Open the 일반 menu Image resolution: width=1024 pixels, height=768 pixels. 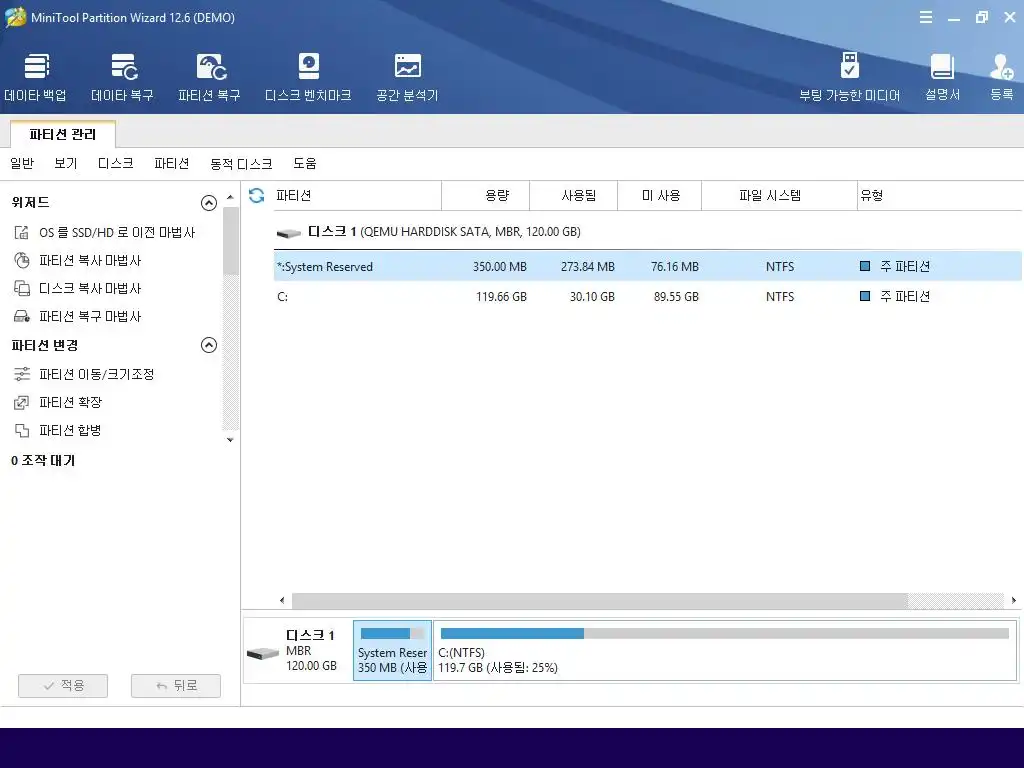22,163
